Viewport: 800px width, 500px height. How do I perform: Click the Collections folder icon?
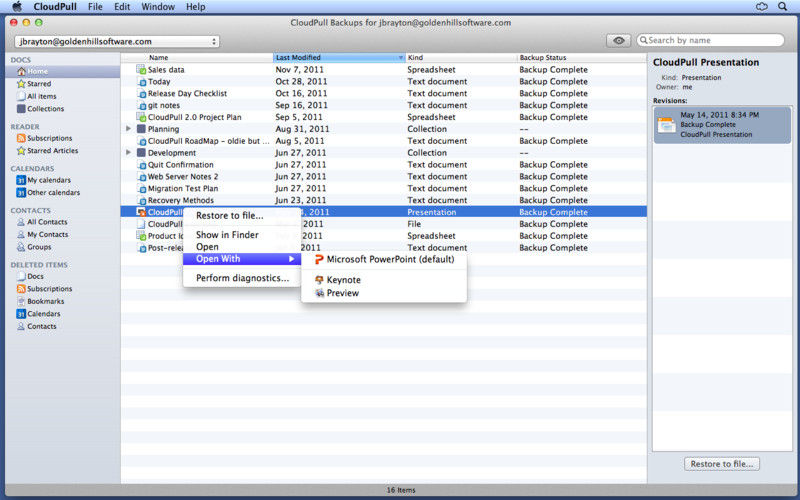21,109
